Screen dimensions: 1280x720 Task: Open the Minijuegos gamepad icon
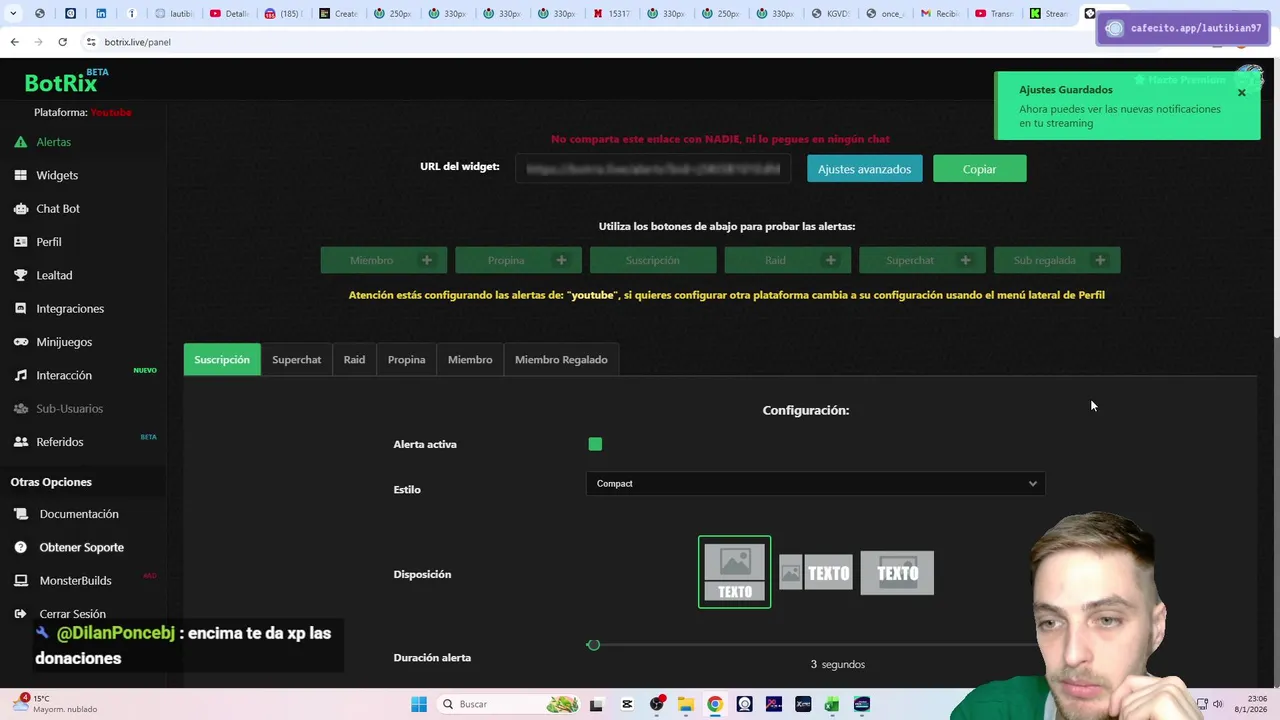20,342
